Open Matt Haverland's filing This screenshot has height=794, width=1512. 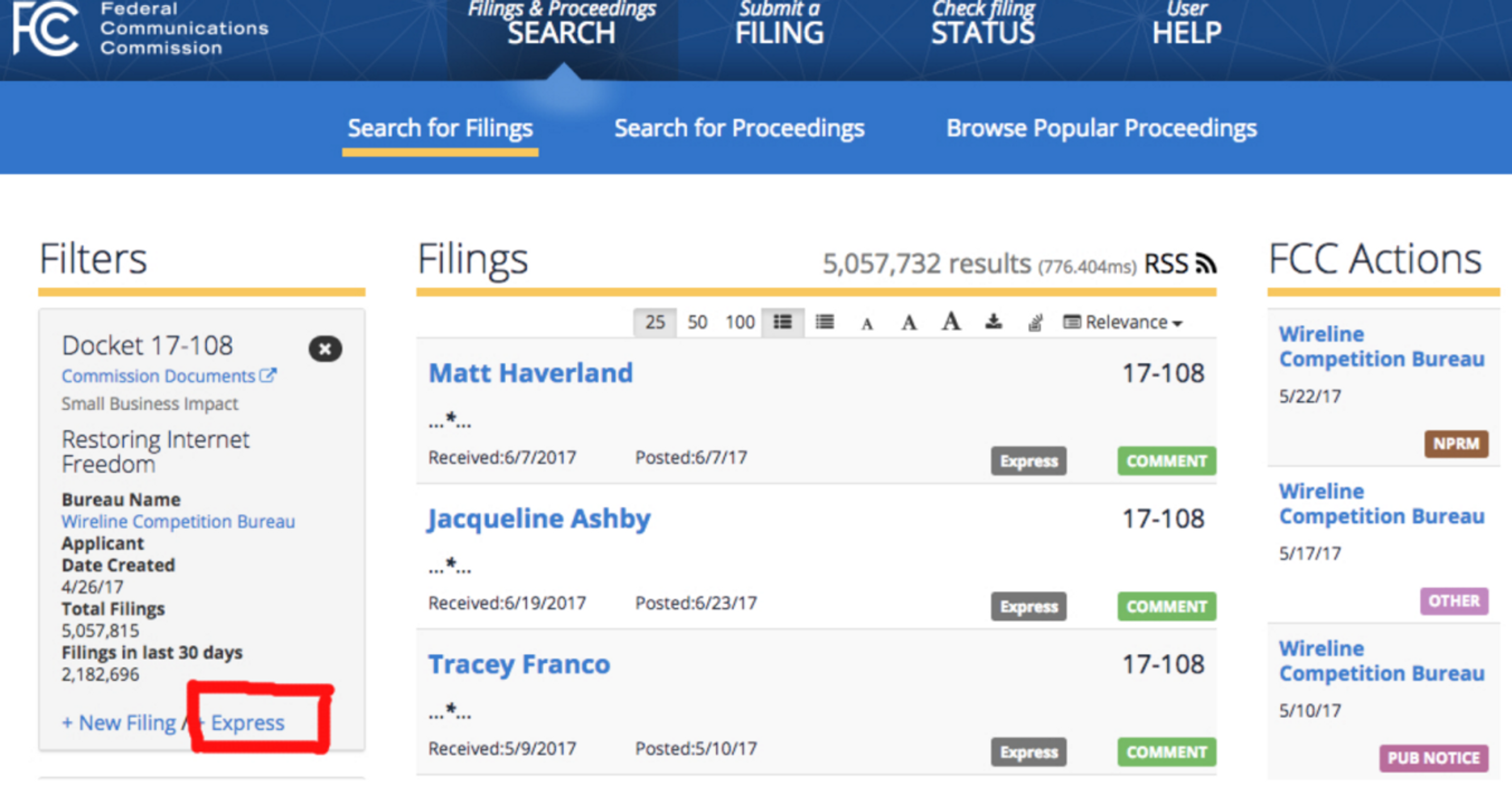pos(530,372)
